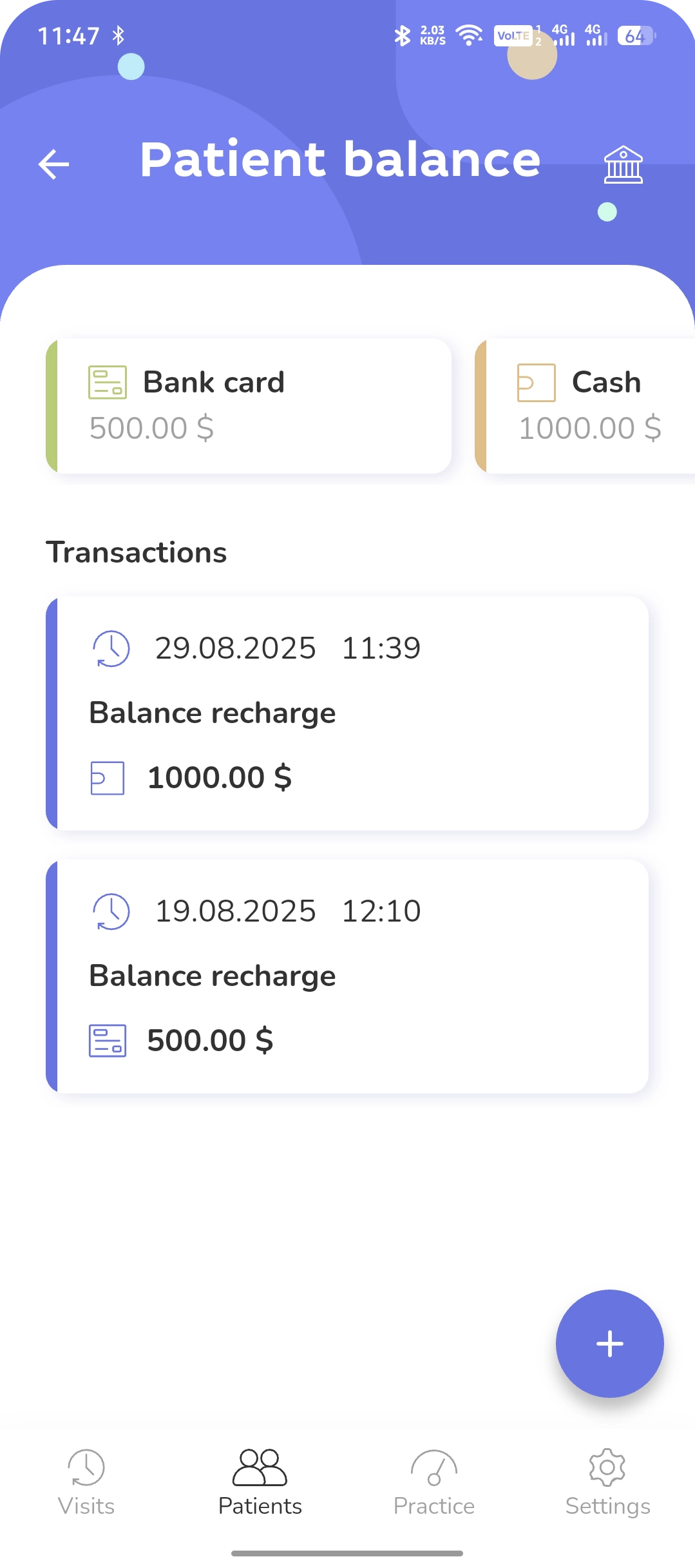Open the 19.08.2025 balance recharge transaction
This screenshot has height=1568, width=695.
click(x=348, y=976)
